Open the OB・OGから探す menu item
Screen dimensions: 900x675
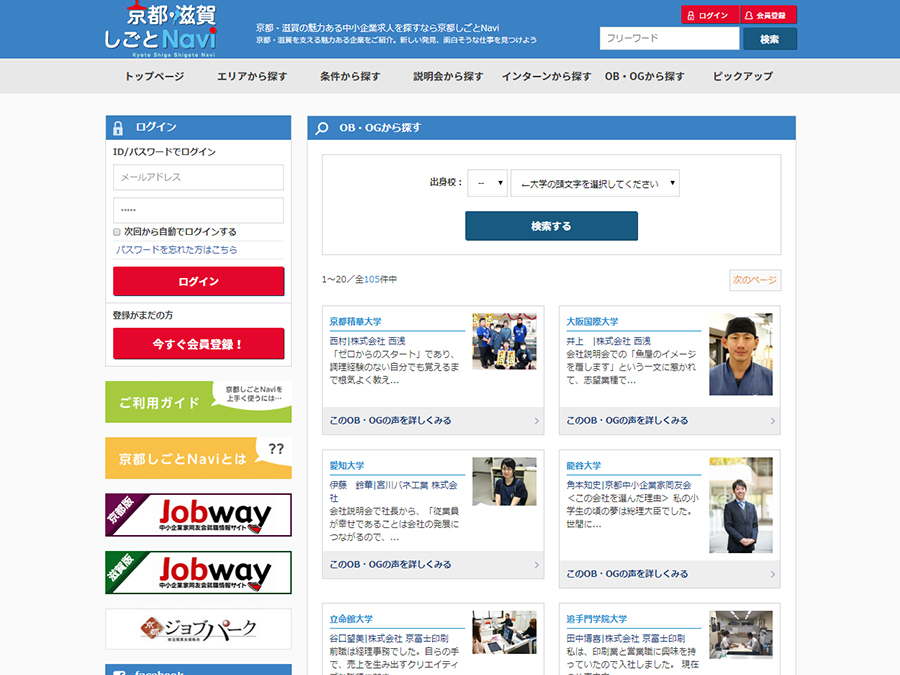tap(645, 76)
